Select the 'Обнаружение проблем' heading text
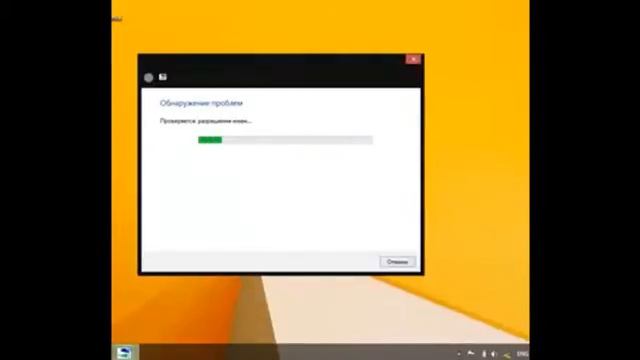The width and height of the screenshot is (640, 360). [201, 103]
